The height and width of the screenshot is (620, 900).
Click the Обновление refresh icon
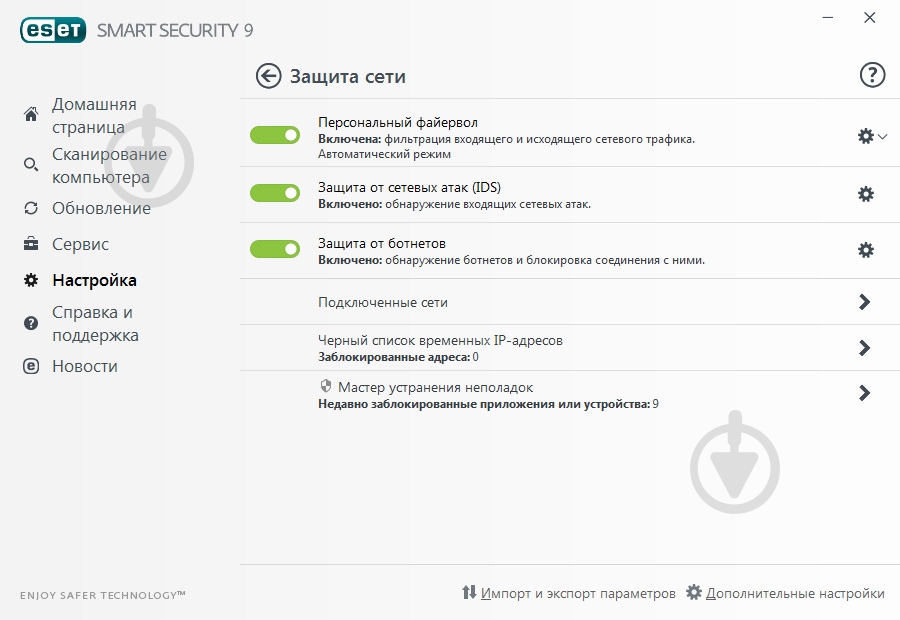tap(30, 208)
